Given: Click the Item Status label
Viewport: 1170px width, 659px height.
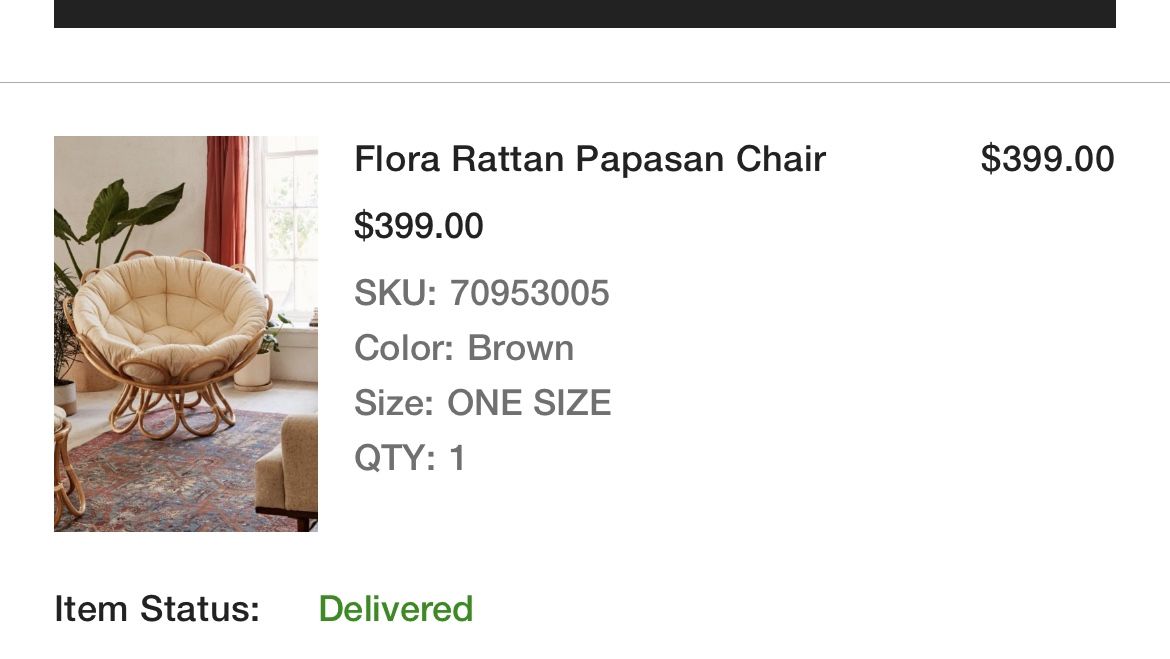Looking at the screenshot, I should point(157,609).
